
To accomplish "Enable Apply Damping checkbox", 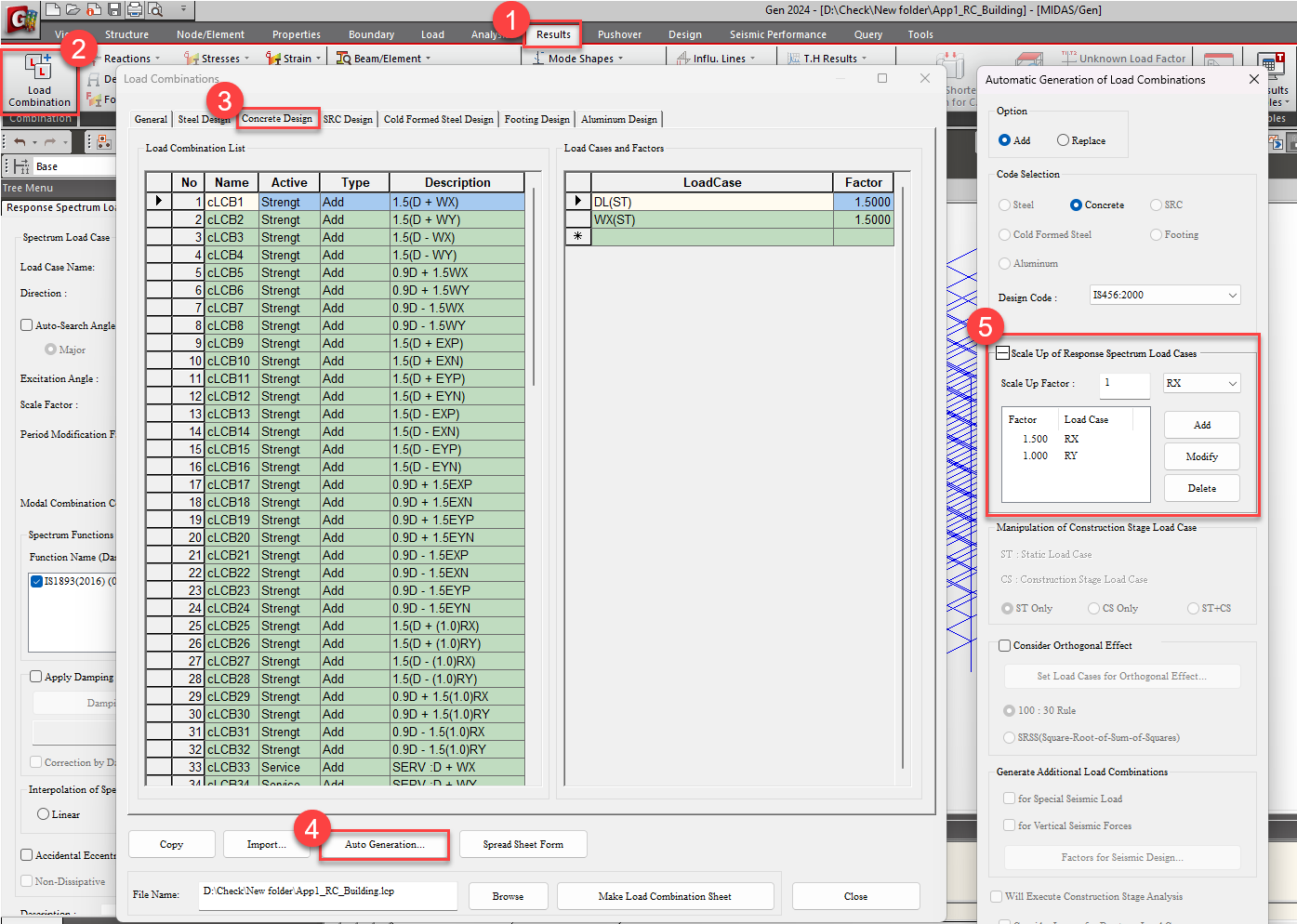I will [x=35, y=677].
